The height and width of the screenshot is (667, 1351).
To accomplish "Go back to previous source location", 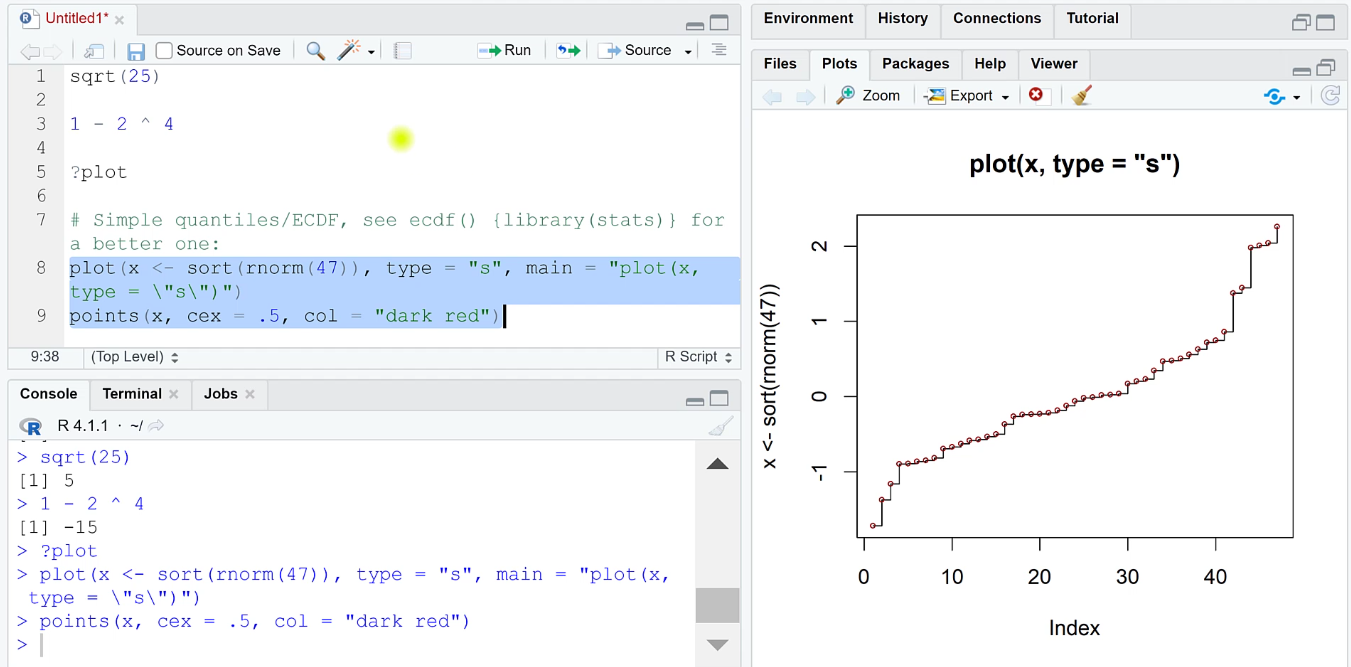I will [29, 51].
